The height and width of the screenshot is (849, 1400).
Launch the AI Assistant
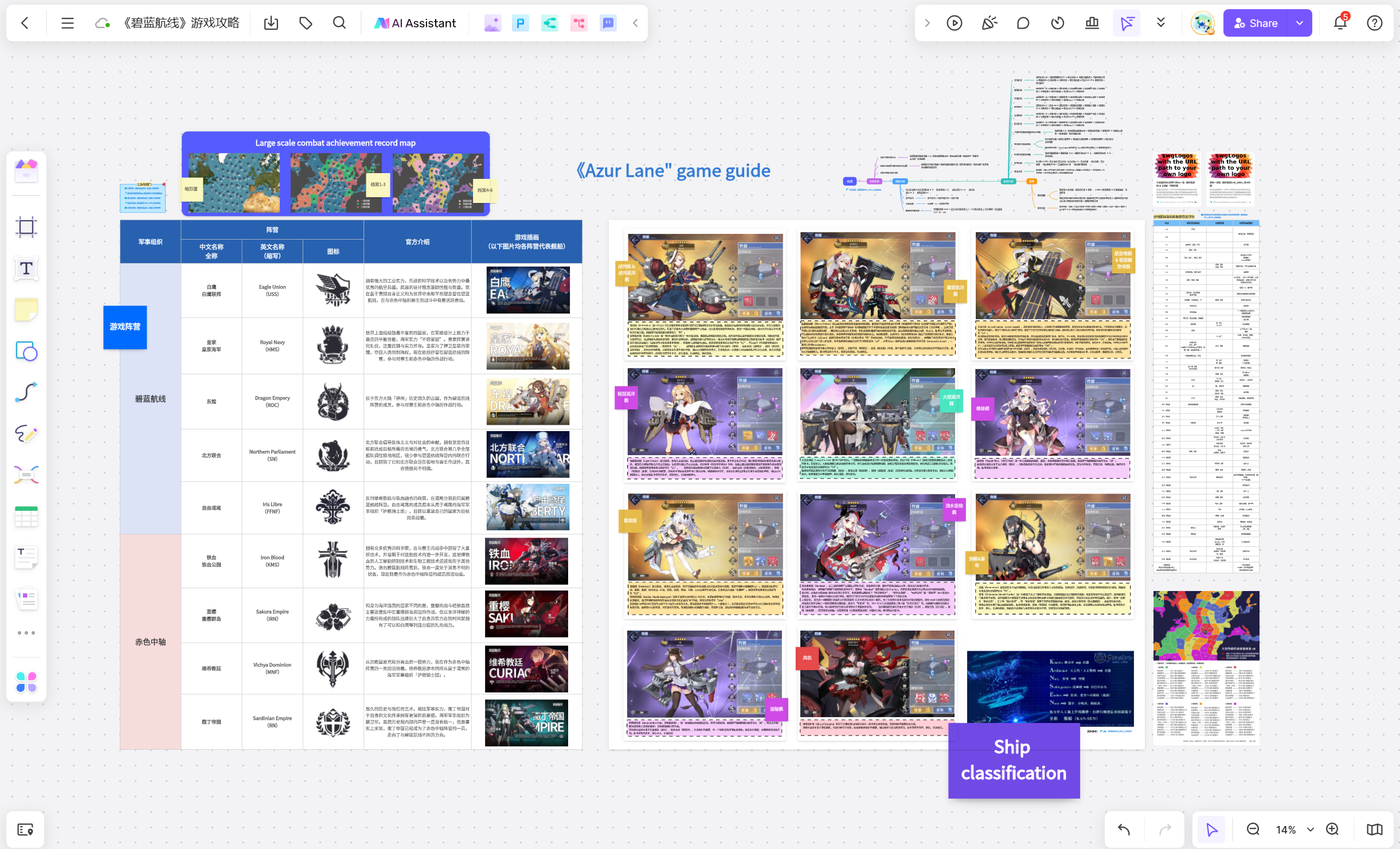coord(415,23)
